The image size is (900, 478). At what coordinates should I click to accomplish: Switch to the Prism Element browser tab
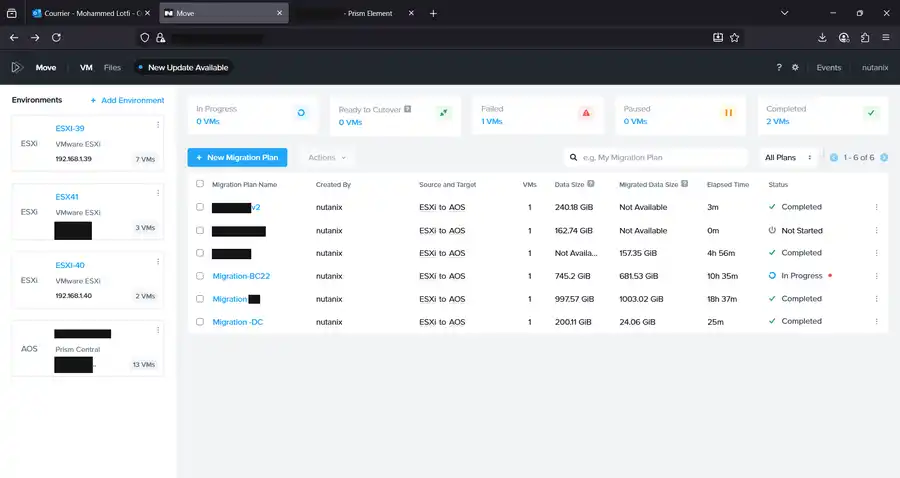point(357,13)
